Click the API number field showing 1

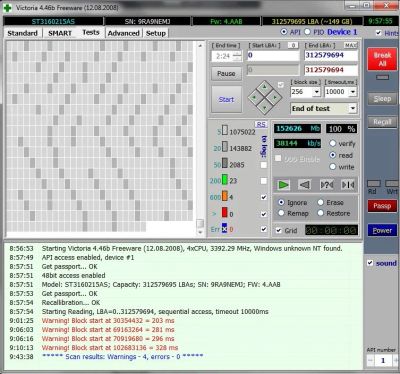(x=383, y=360)
